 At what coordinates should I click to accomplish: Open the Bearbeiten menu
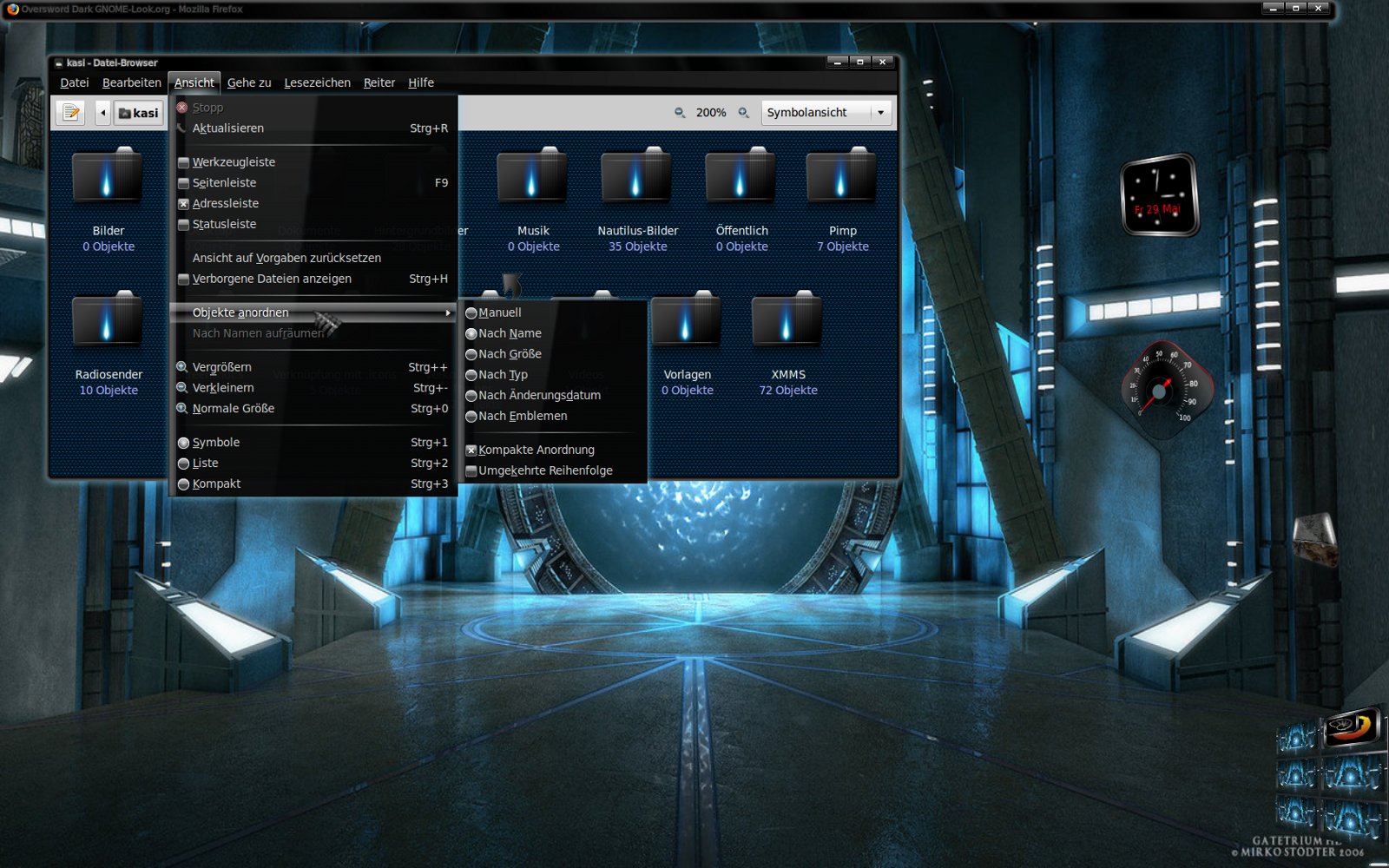point(132,82)
